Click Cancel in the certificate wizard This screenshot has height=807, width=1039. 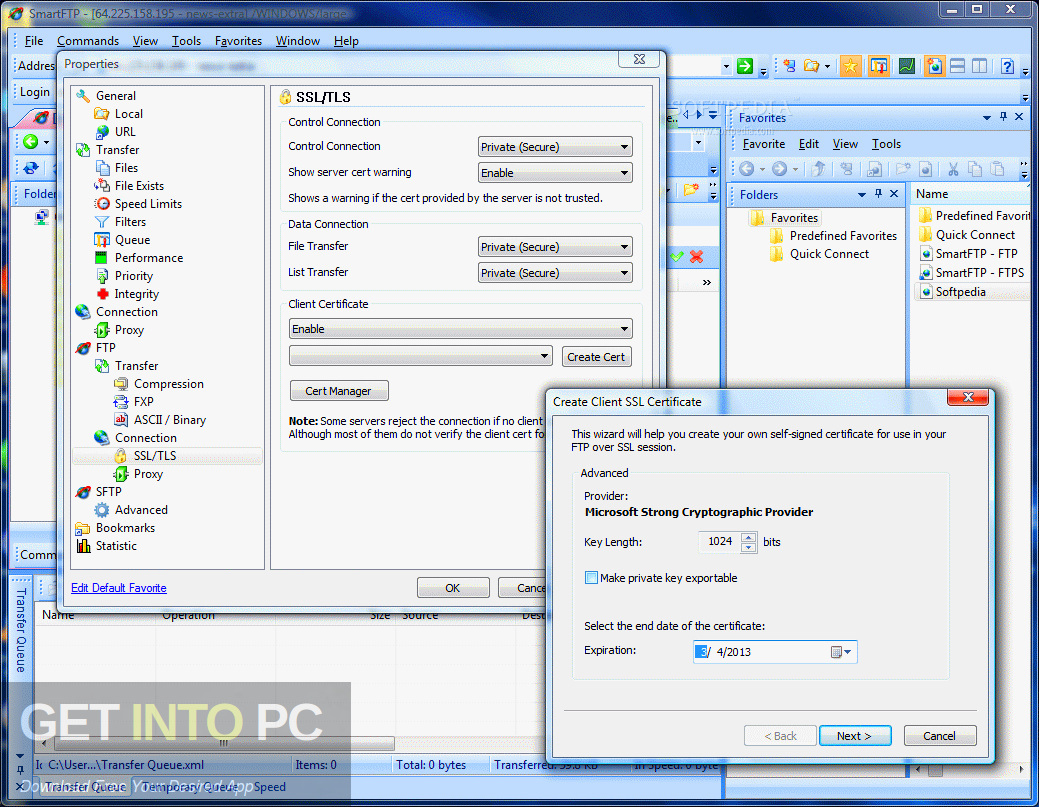click(x=940, y=736)
